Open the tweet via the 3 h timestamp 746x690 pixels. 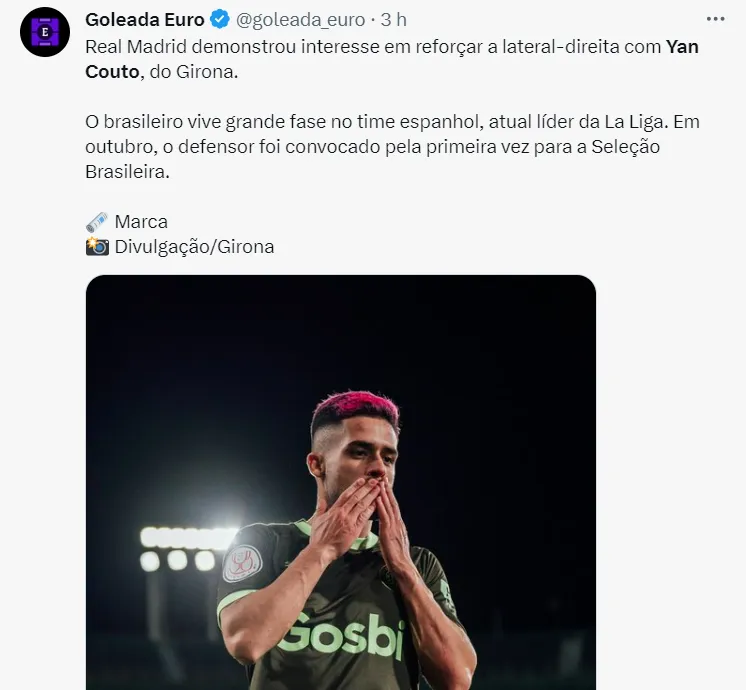coord(394,20)
